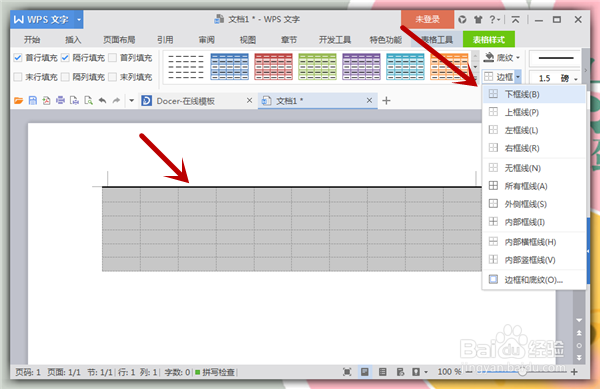600x389 pixels.
Task: Export to PDF icon in quick toolbar
Action: [46, 101]
